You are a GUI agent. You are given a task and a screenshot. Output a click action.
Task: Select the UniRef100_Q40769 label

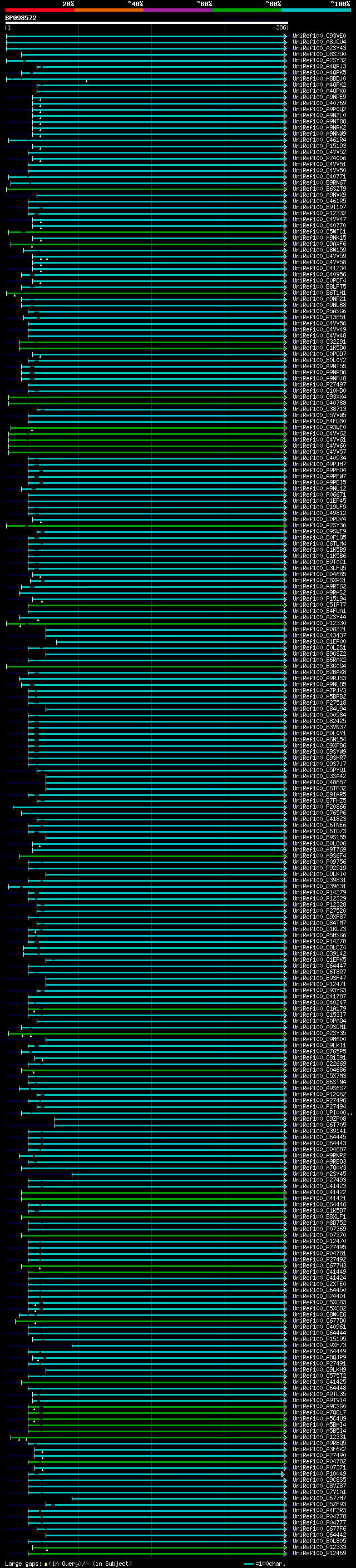[319, 103]
